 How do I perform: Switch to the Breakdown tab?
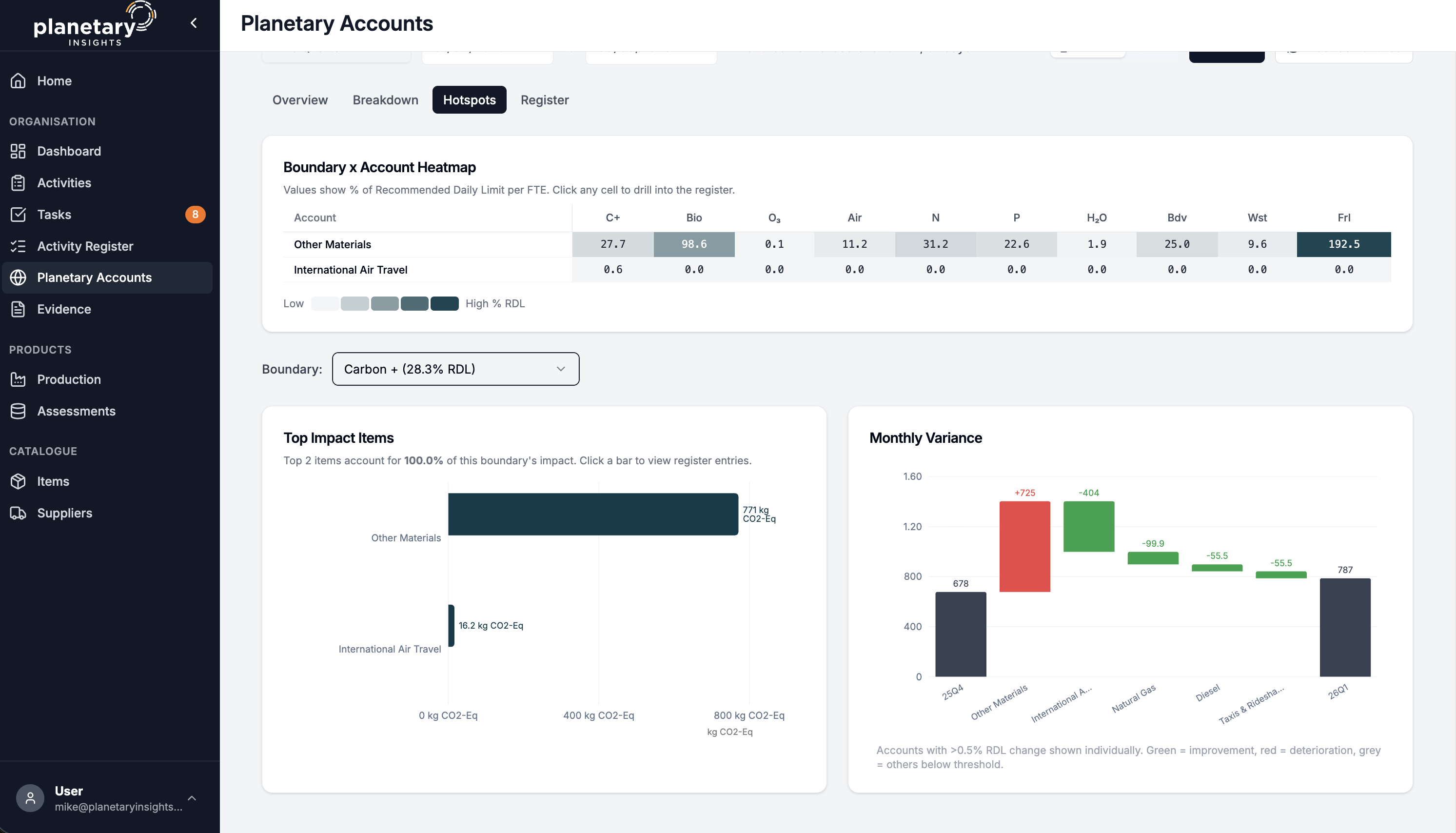point(385,99)
